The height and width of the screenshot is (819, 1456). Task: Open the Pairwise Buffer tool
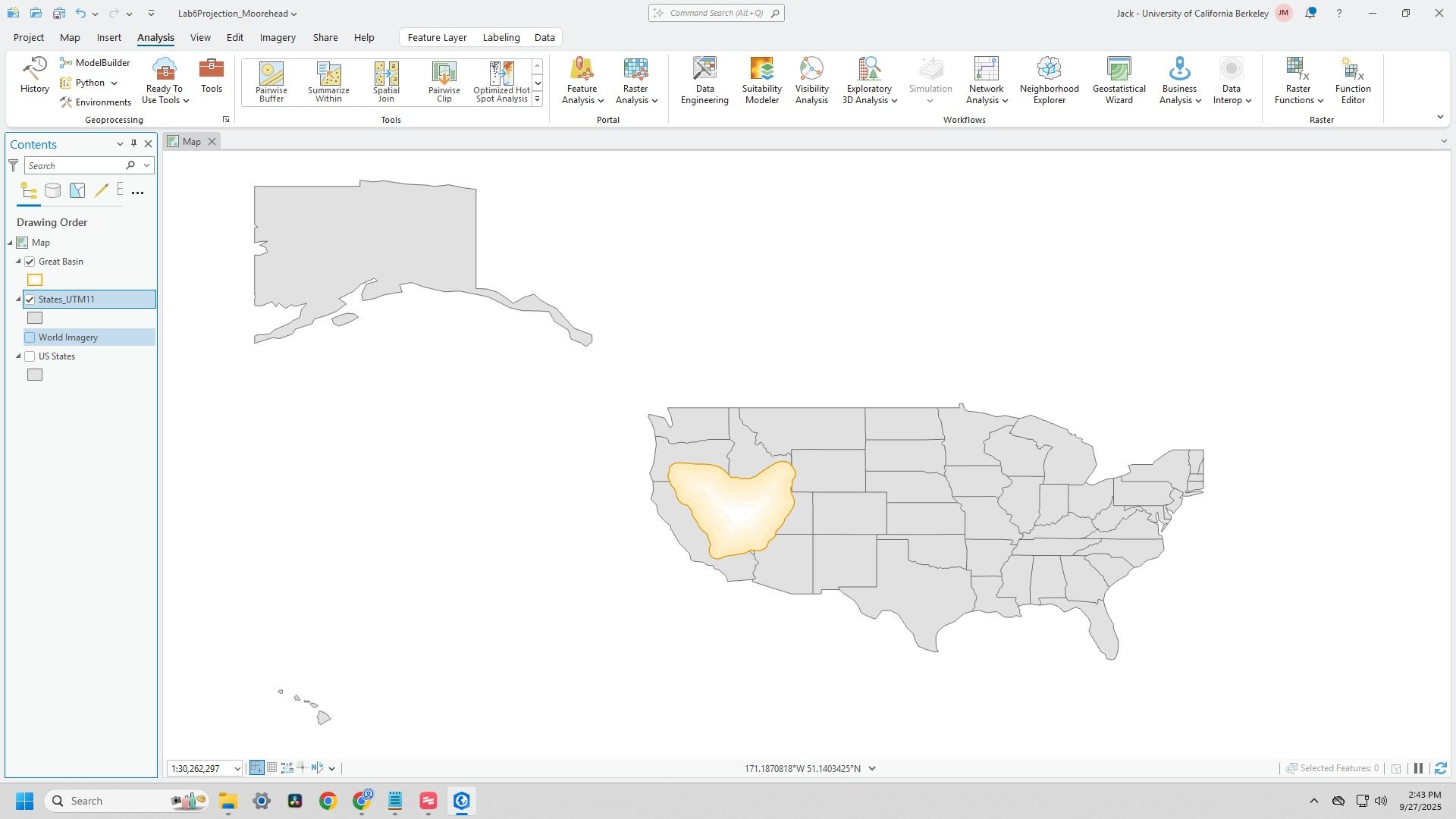click(x=271, y=81)
